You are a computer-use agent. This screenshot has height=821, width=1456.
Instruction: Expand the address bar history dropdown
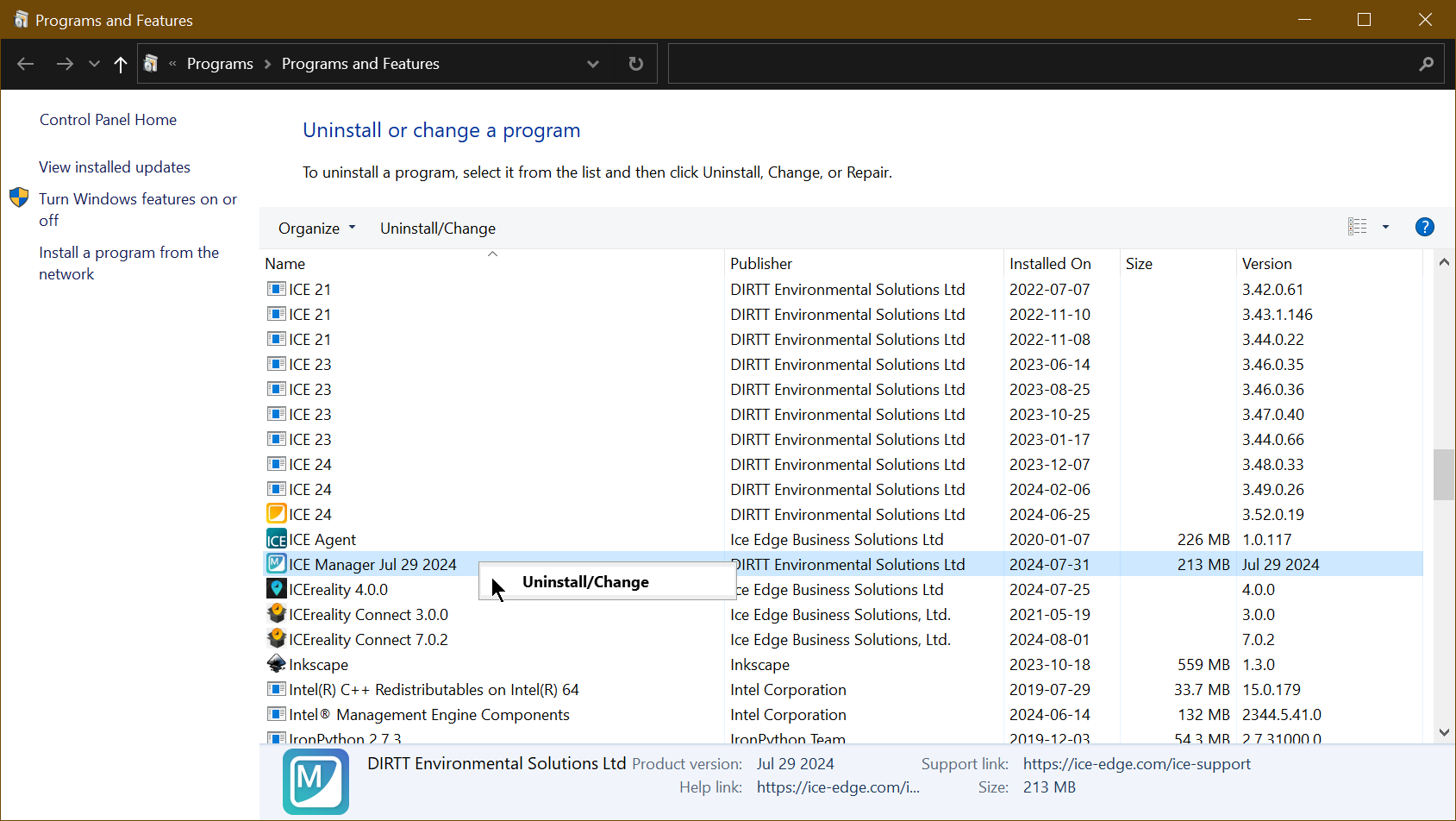point(593,64)
